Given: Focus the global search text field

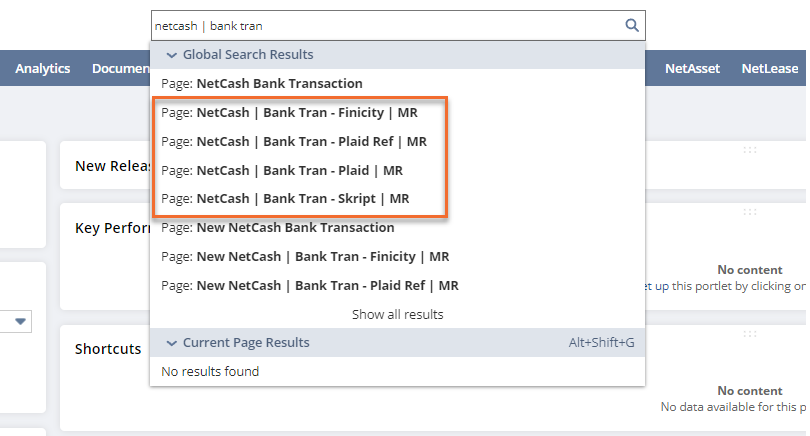Looking at the screenshot, I should pos(387,26).
